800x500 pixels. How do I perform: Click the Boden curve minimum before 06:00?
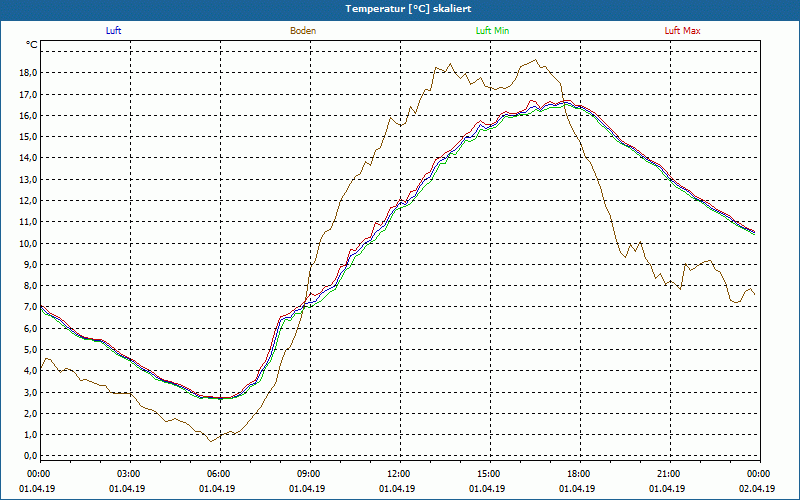click(x=210, y=441)
